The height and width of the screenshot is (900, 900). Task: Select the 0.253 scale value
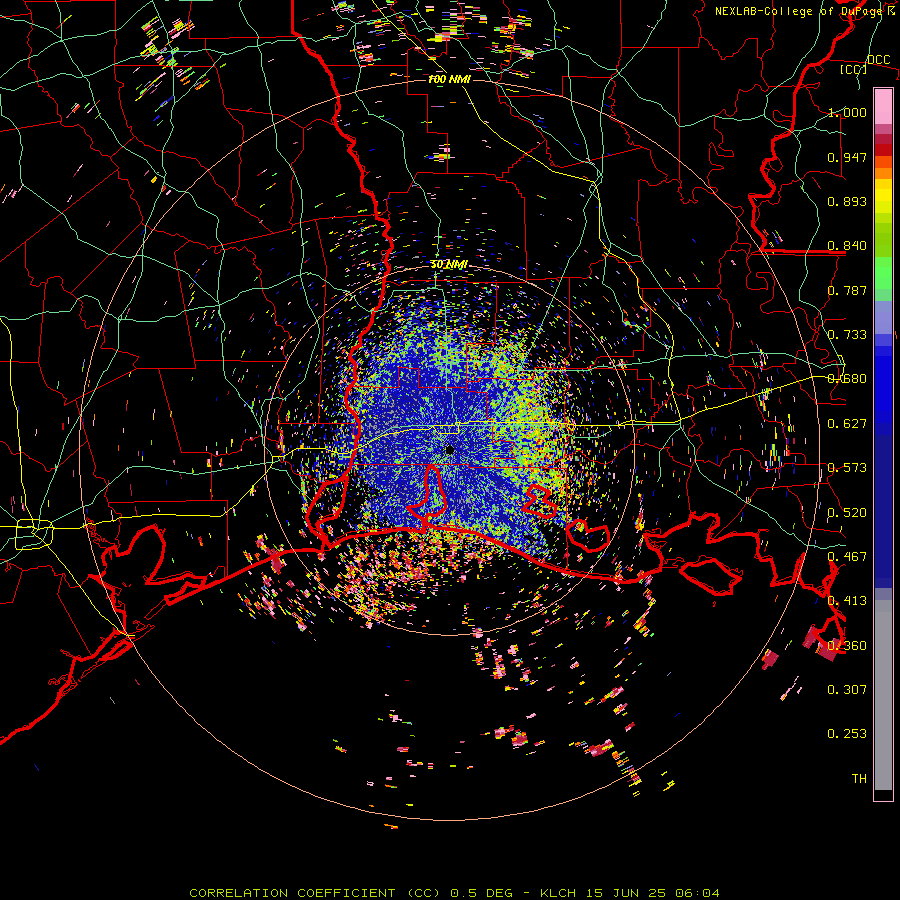pyautogui.click(x=847, y=734)
